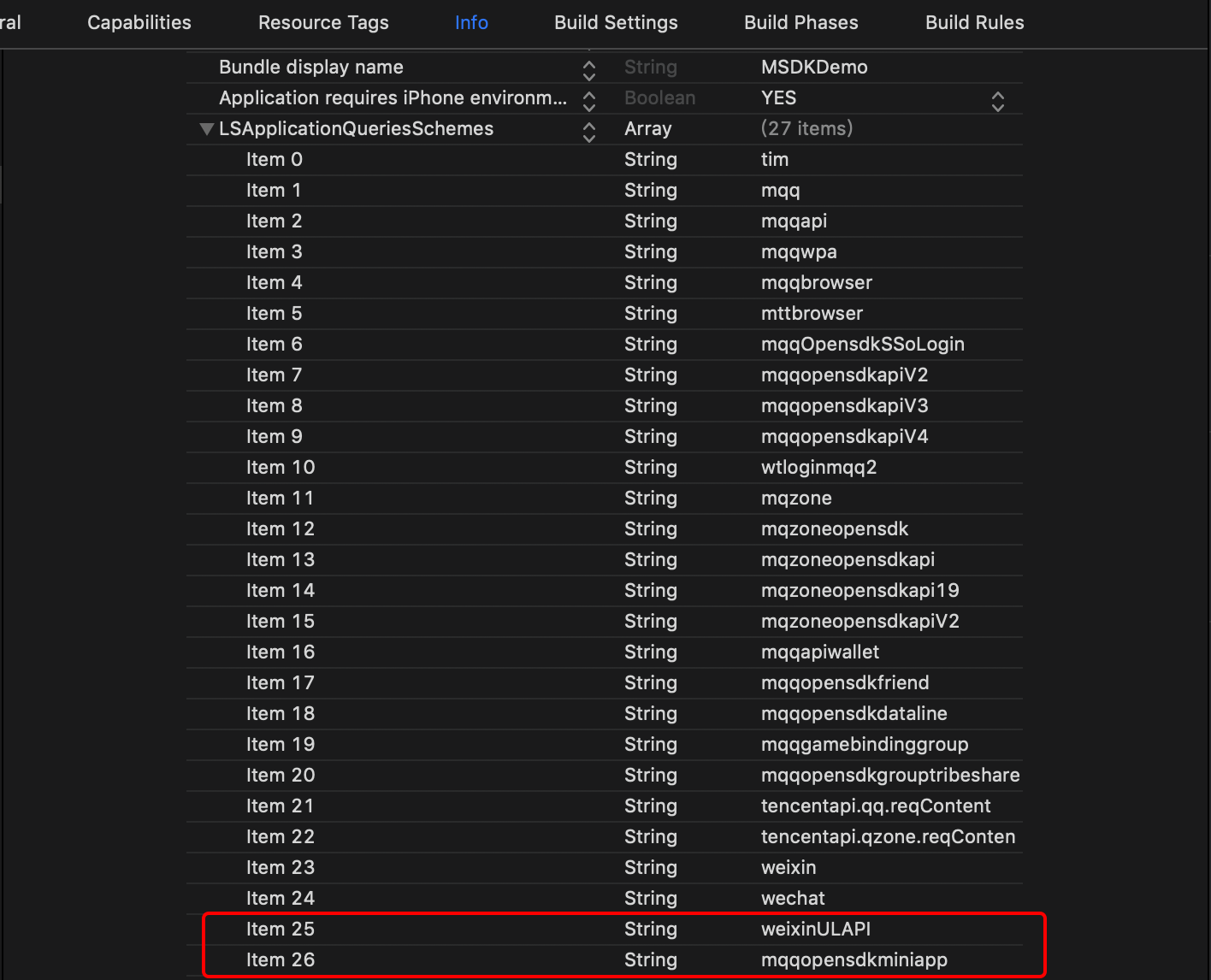Open key stepper for Bundle display name

pyautogui.click(x=589, y=70)
